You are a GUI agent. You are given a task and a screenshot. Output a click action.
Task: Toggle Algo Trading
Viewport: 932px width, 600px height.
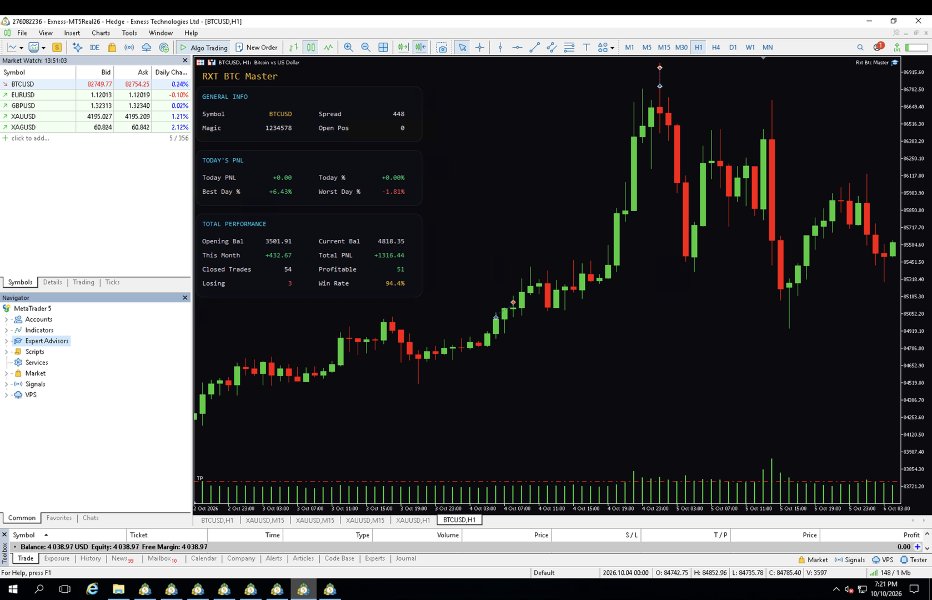pyautogui.click(x=203, y=47)
